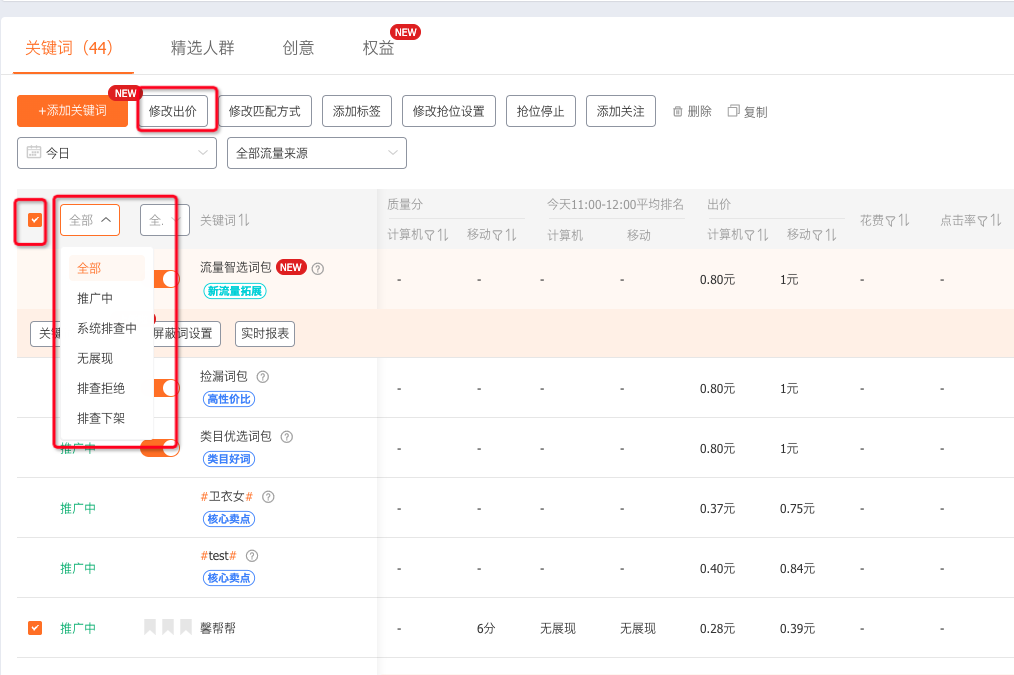The height and width of the screenshot is (675, 1014).
Task: Collapse the 全部 status filter dropdown
Action: pos(89,219)
